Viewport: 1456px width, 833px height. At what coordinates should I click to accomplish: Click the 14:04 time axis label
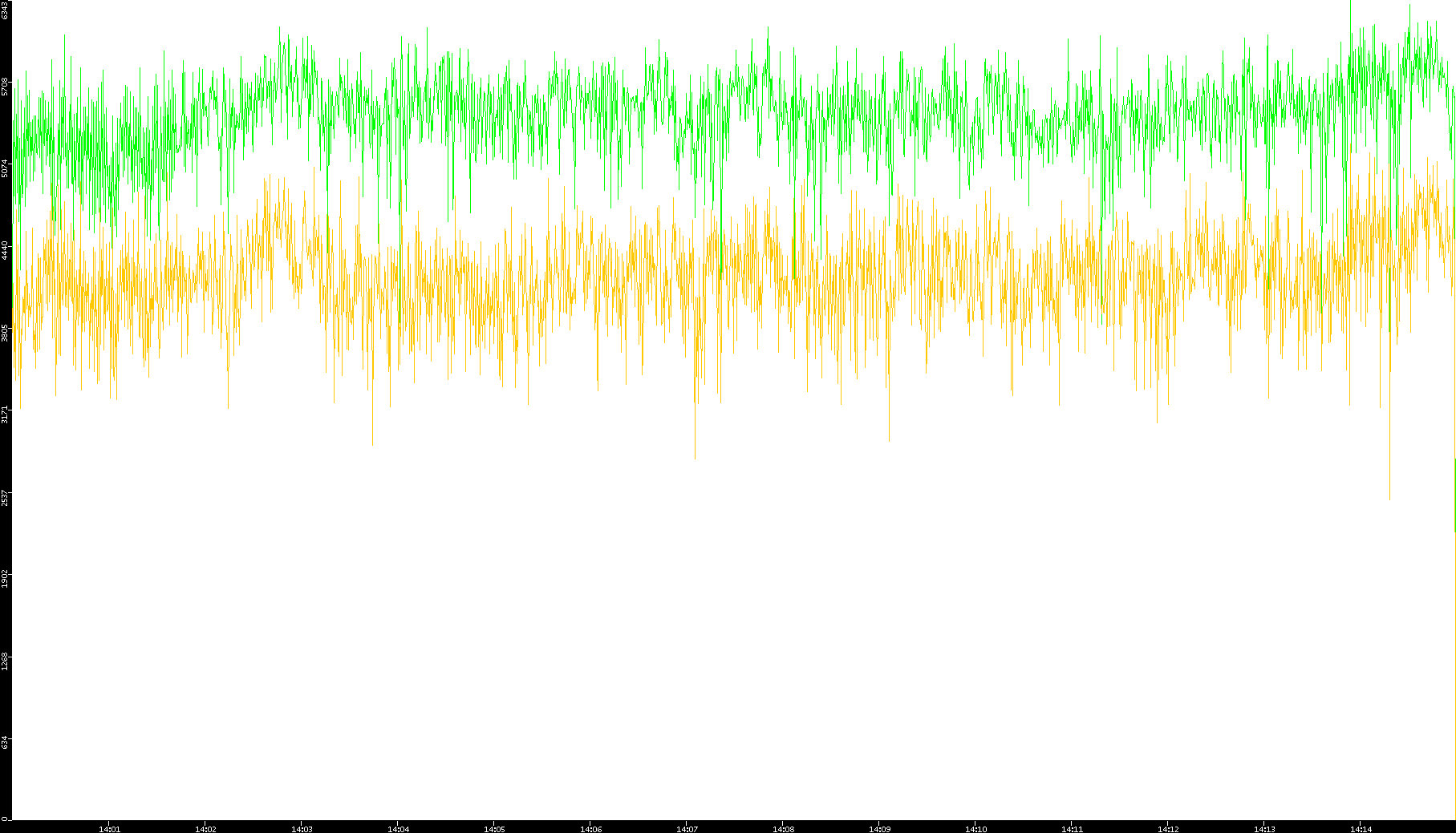(398, 829)
